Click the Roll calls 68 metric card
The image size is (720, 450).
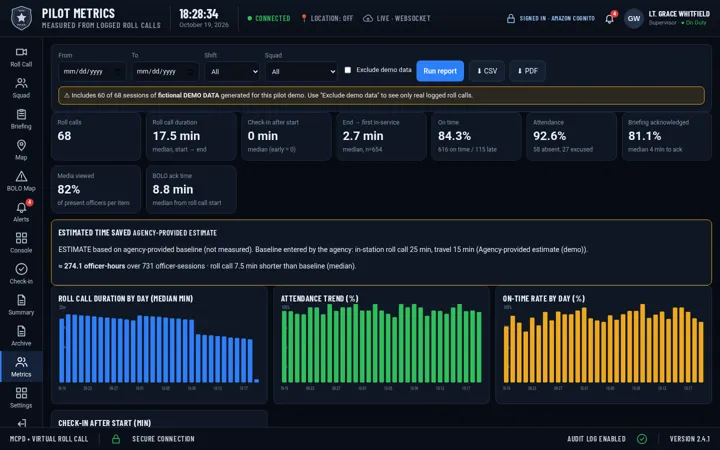(x=96, y=136)
